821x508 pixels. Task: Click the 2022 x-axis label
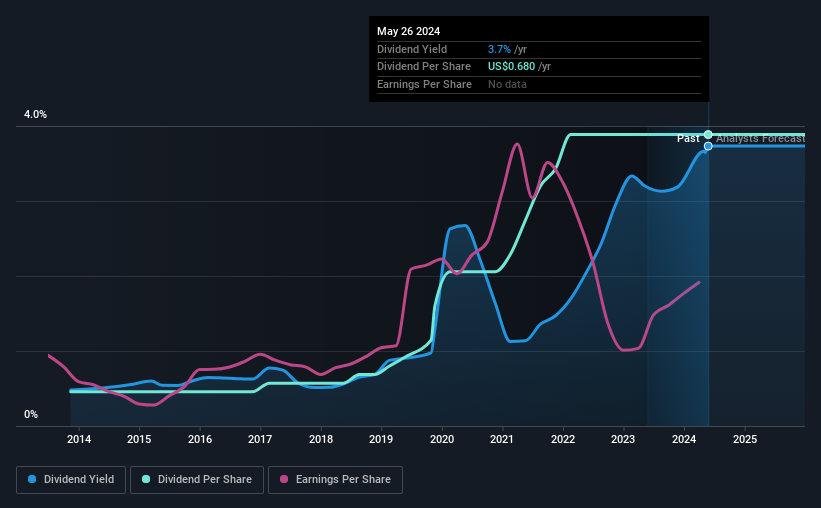tap(563, 439)
